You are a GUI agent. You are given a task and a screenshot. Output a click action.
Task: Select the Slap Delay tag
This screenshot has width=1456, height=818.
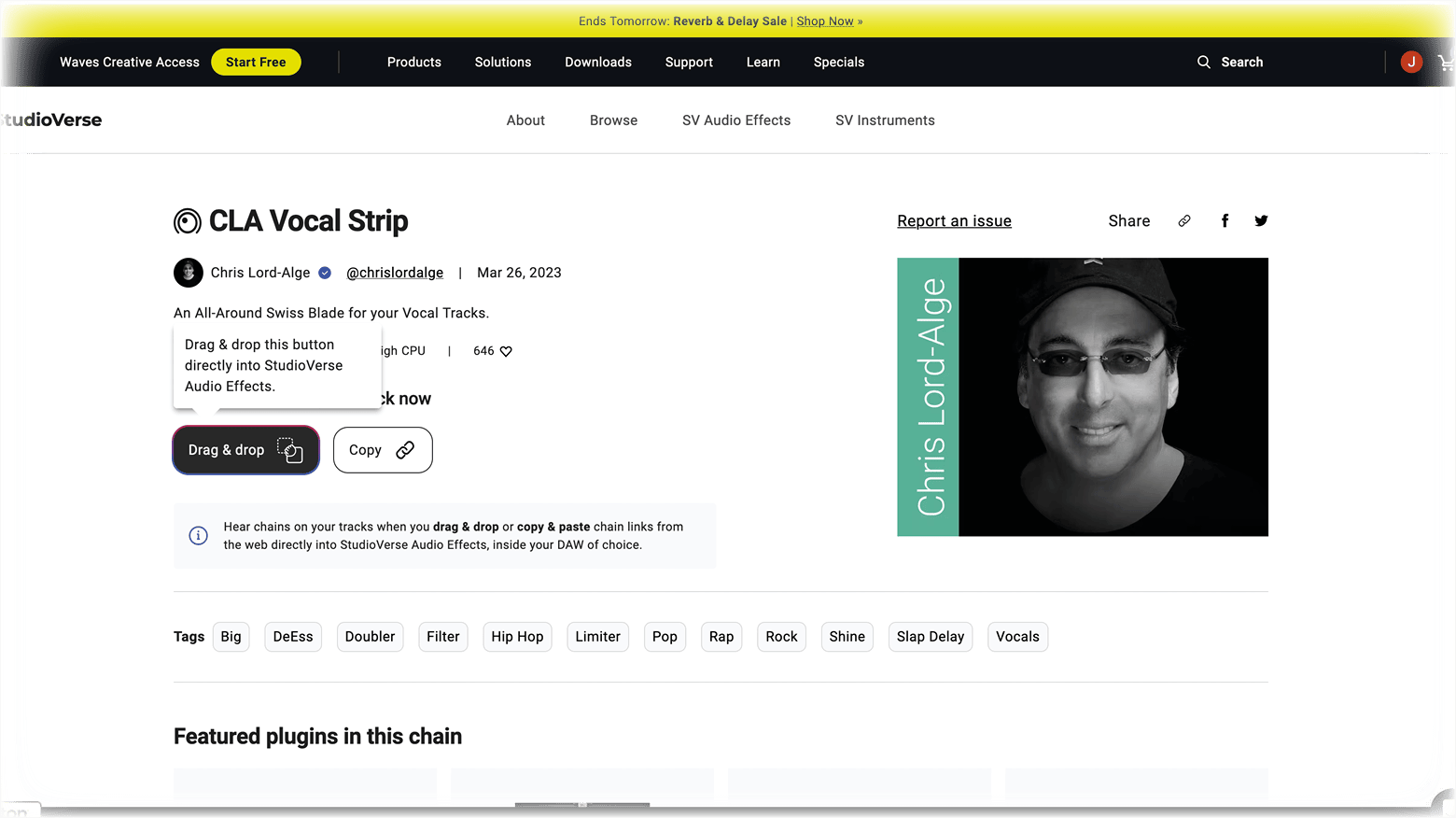931,637
